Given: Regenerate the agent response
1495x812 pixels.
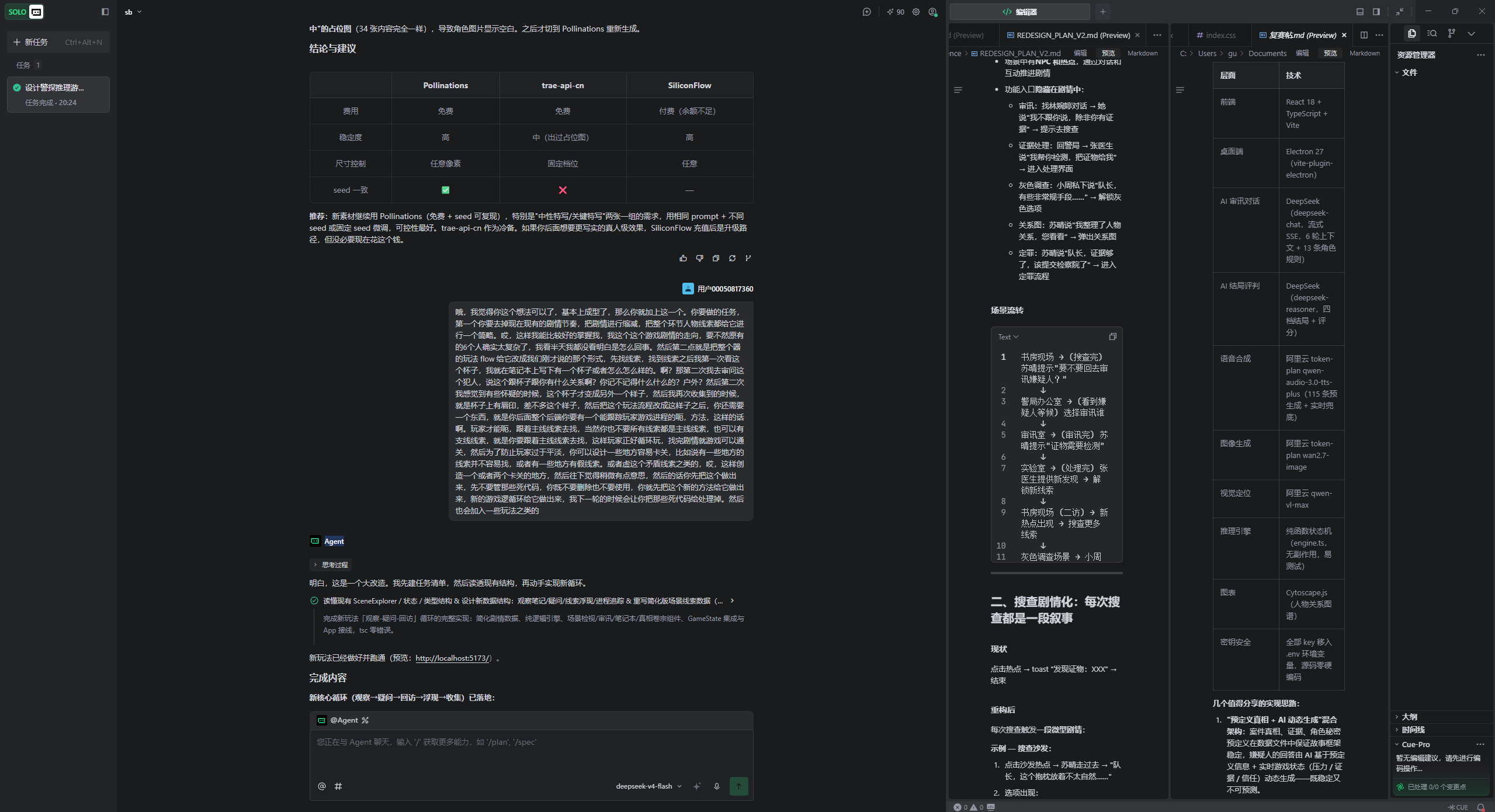Looking at the screenshot, I should (732, 258).
